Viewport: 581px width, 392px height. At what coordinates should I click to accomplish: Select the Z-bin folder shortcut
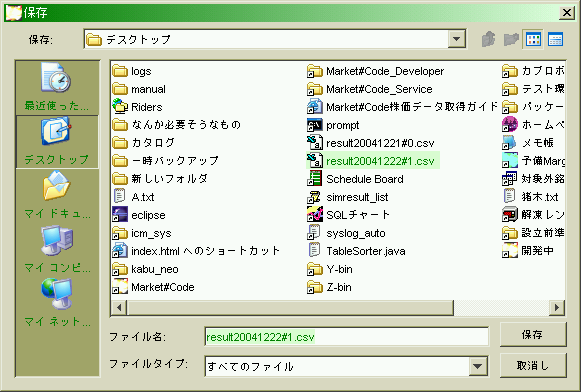(x=329, y=287)
